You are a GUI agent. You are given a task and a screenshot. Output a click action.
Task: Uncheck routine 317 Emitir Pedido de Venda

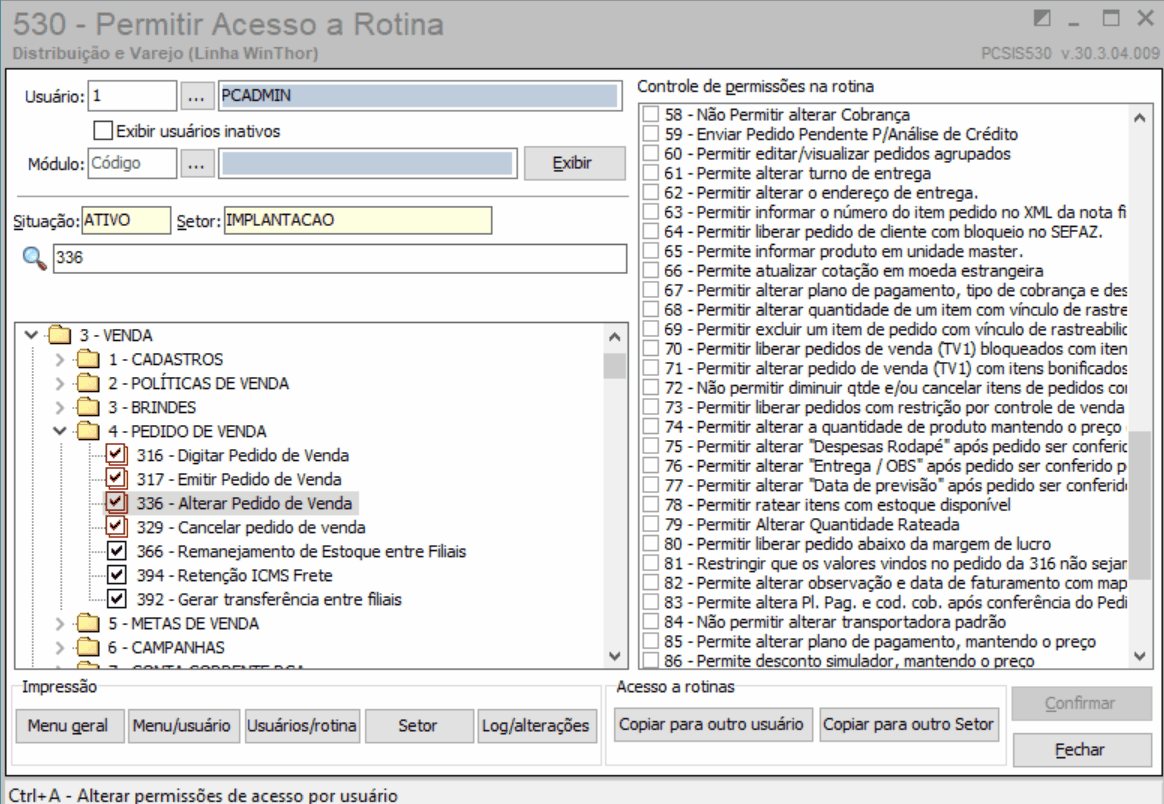click(x=116, y=479)
